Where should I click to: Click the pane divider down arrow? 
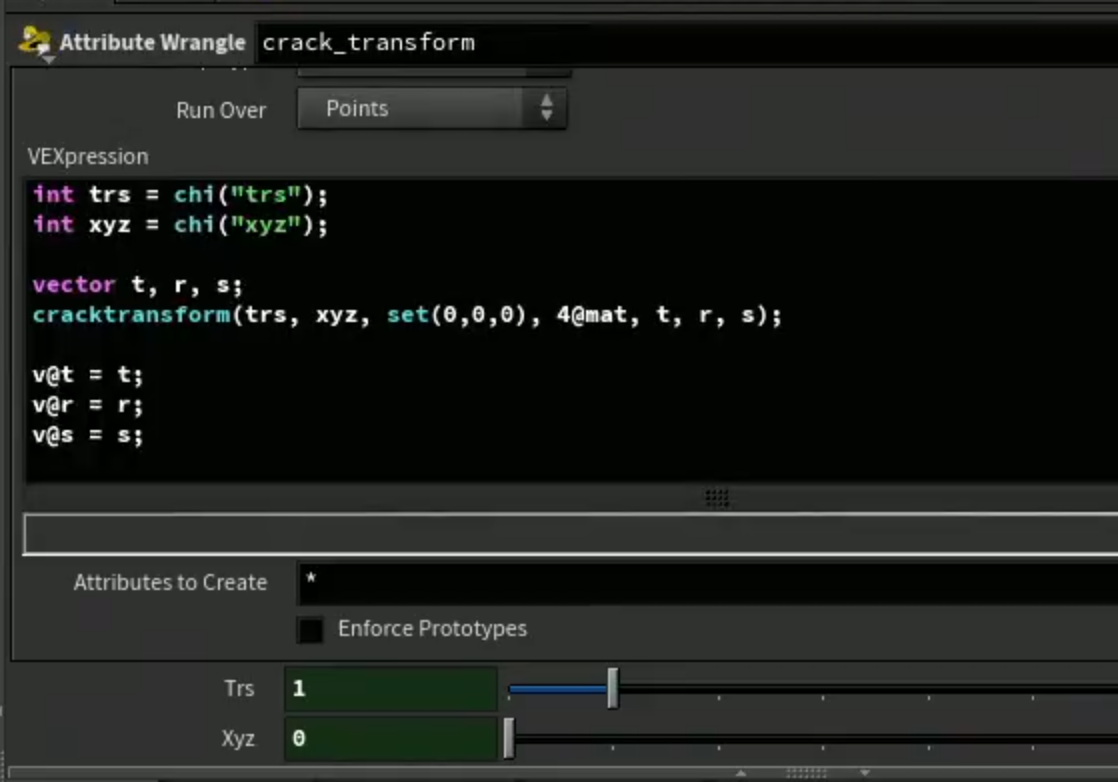coord(864,773)
